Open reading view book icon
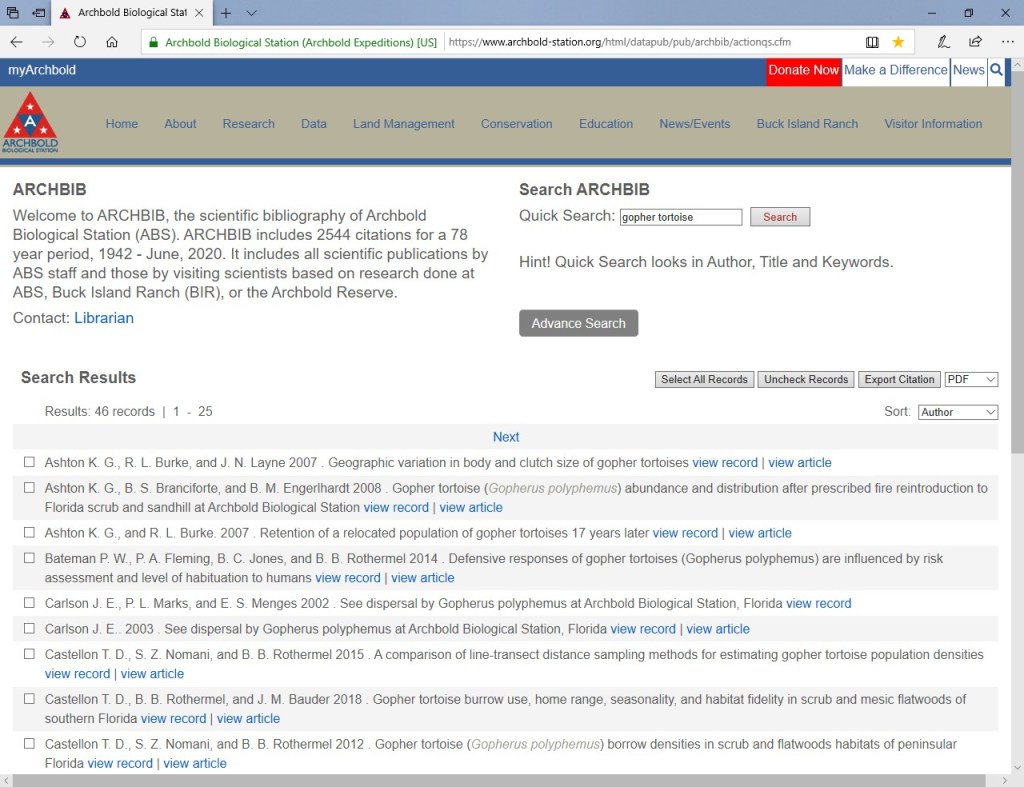Image resolution: width=1024 pixels, height=787 pixels. [x=872, y=42]
